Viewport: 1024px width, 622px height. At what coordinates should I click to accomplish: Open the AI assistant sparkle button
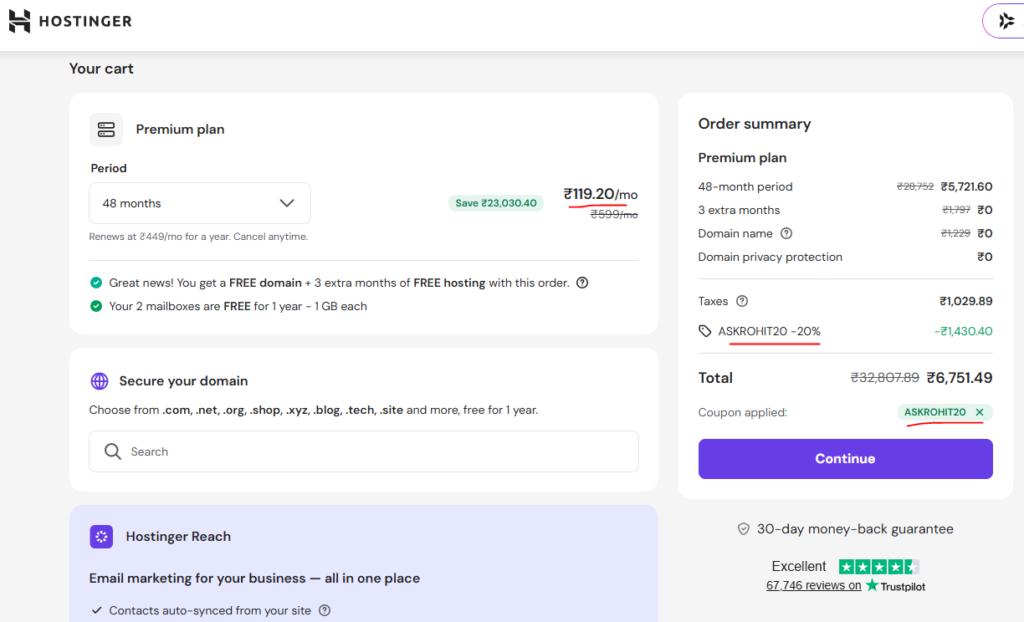1006,21
